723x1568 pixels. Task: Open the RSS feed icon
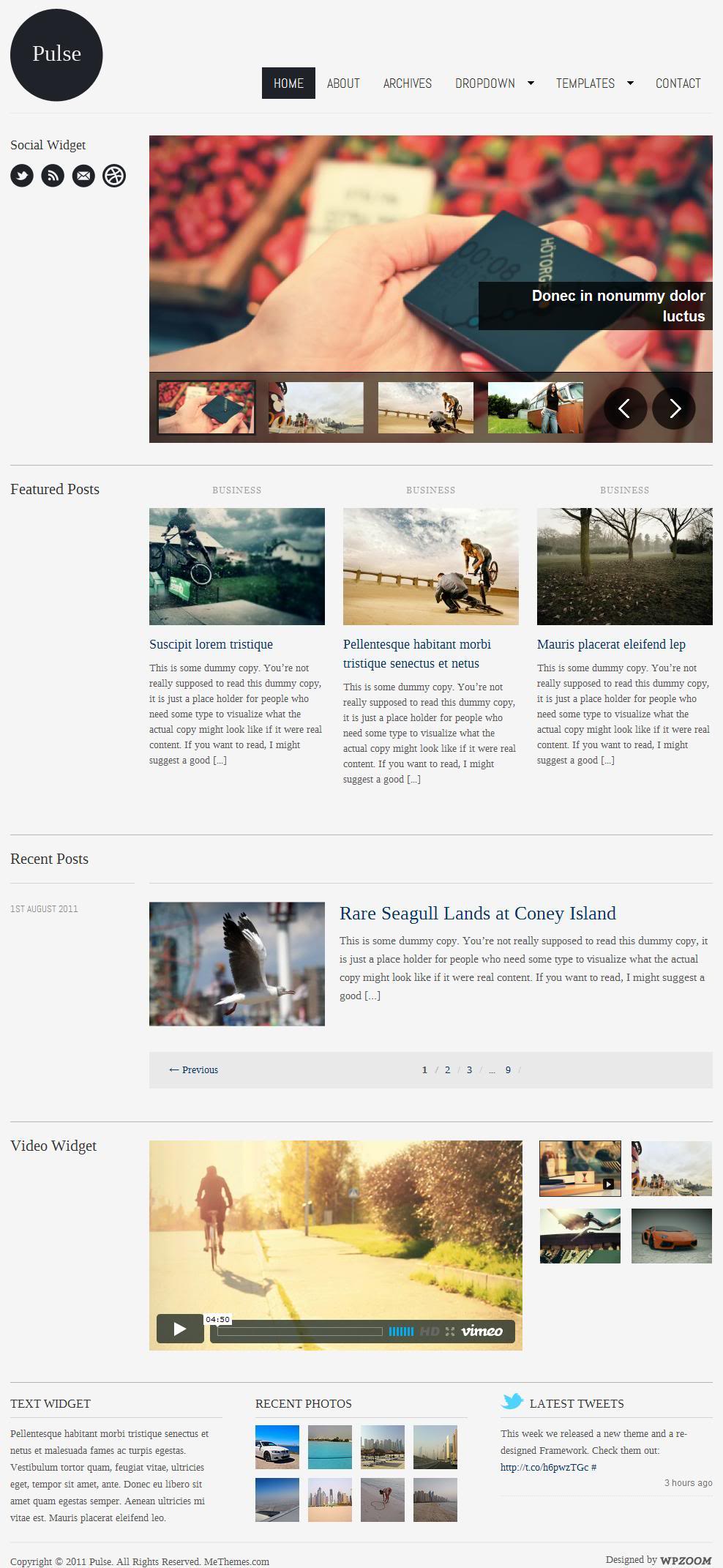coord(53,176)
